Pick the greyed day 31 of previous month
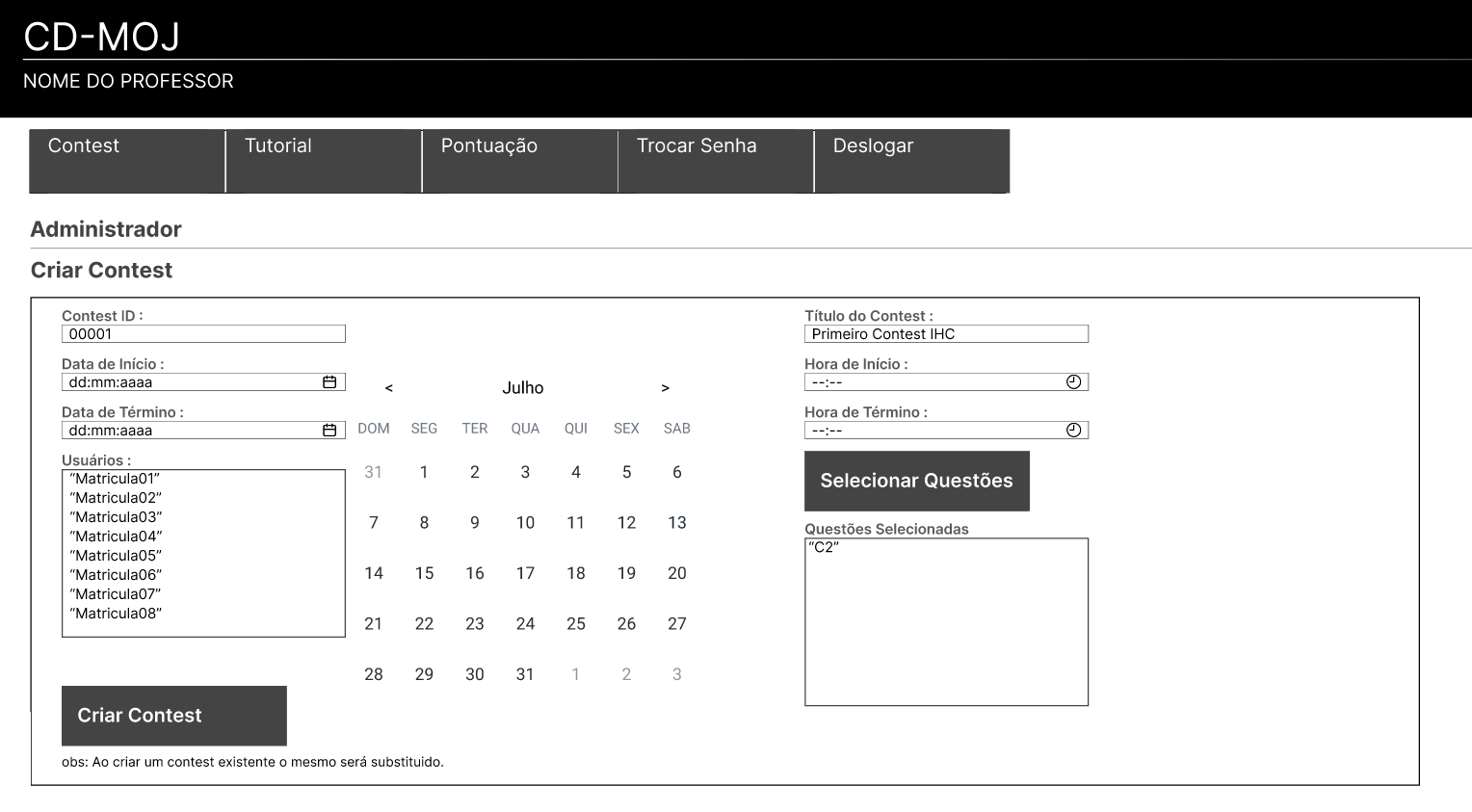Image resolution: width=1472 pixels, height=812 pixels. pos(374,472)
